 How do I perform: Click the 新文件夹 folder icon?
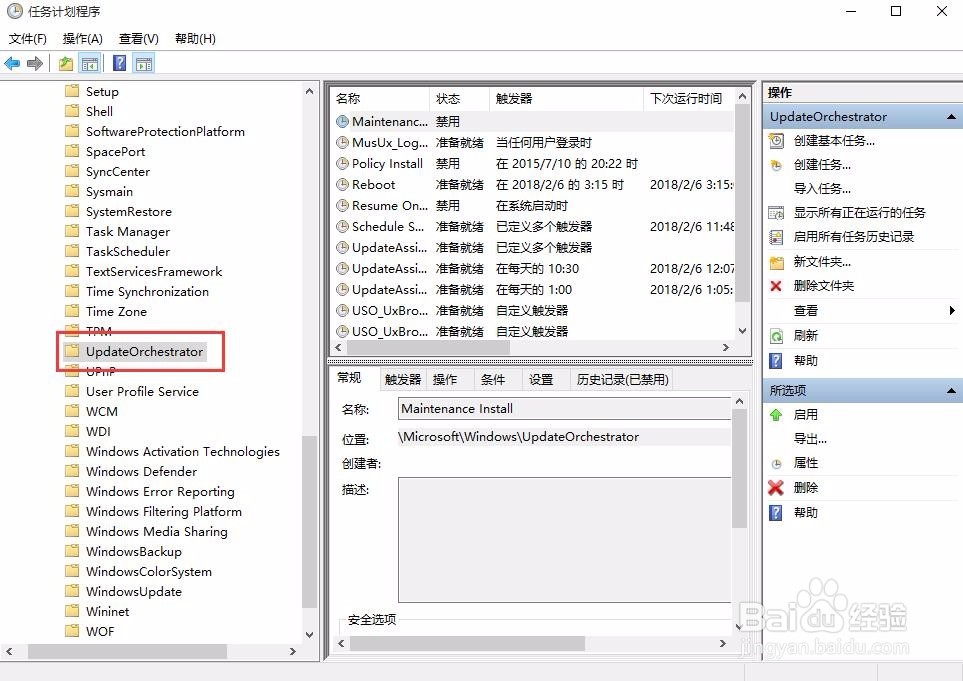(776, 262)
